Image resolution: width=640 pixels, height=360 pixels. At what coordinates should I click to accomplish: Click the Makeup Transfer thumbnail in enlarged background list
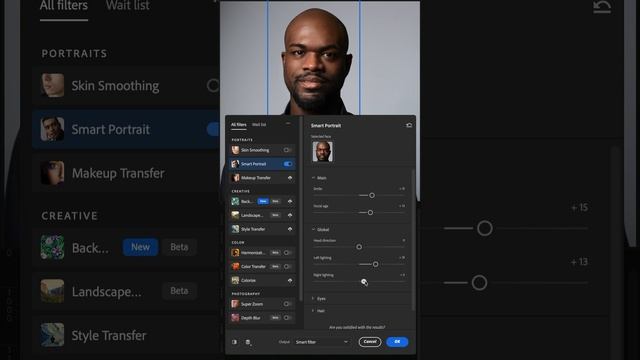[x=53, y=173]
